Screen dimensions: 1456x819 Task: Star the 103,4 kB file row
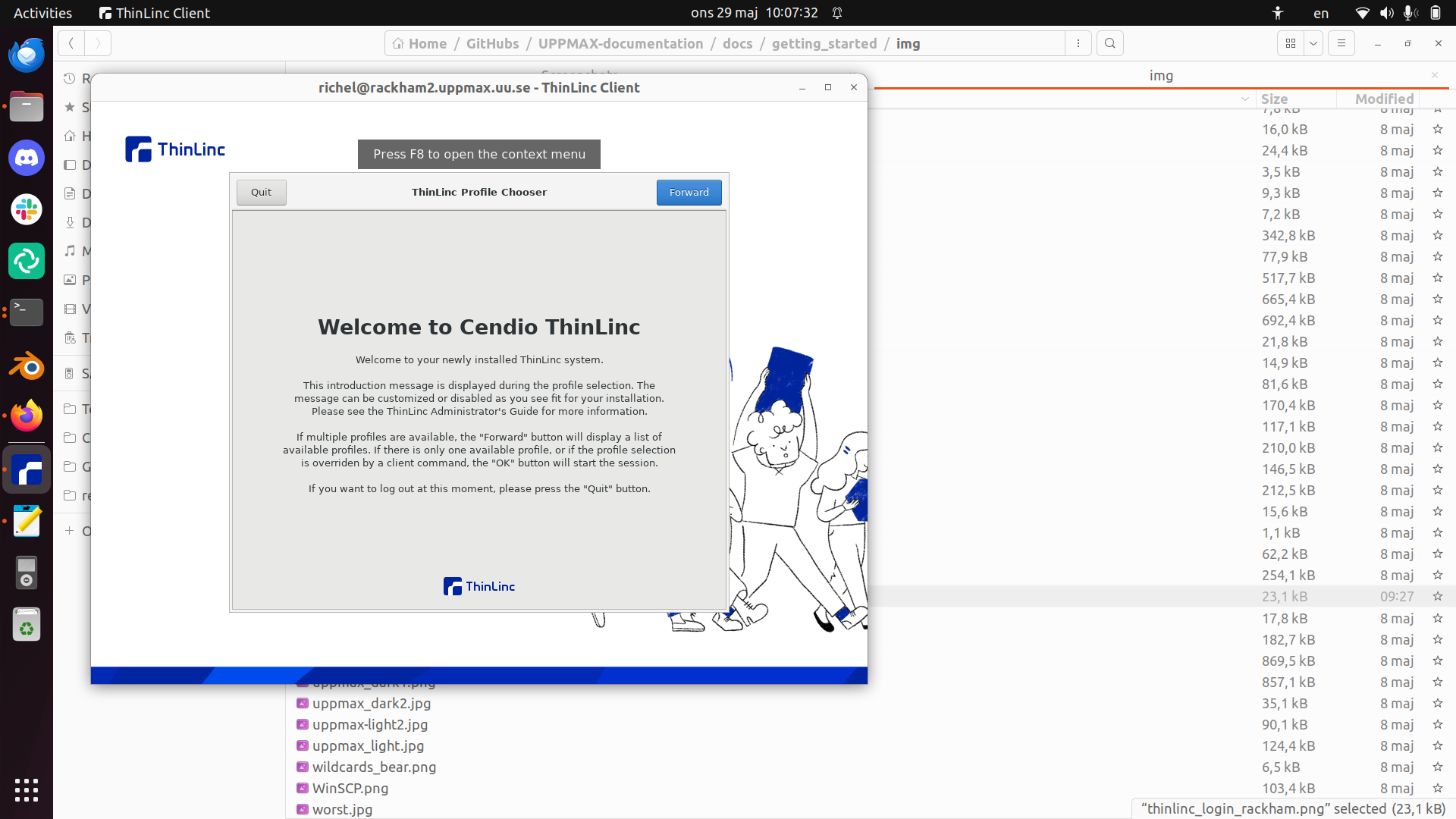tap(1437, 788)
